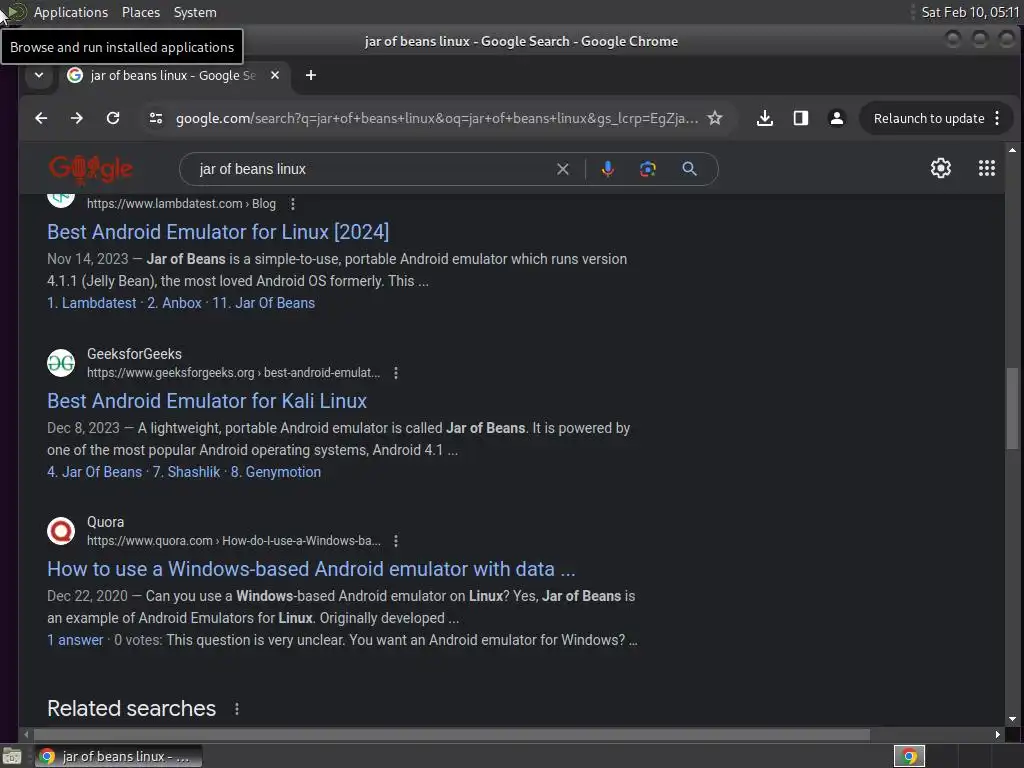Jump to 8. Genymotion section link
The image size is (1024, 768).
pyautogui.click(x=276, y=472)
